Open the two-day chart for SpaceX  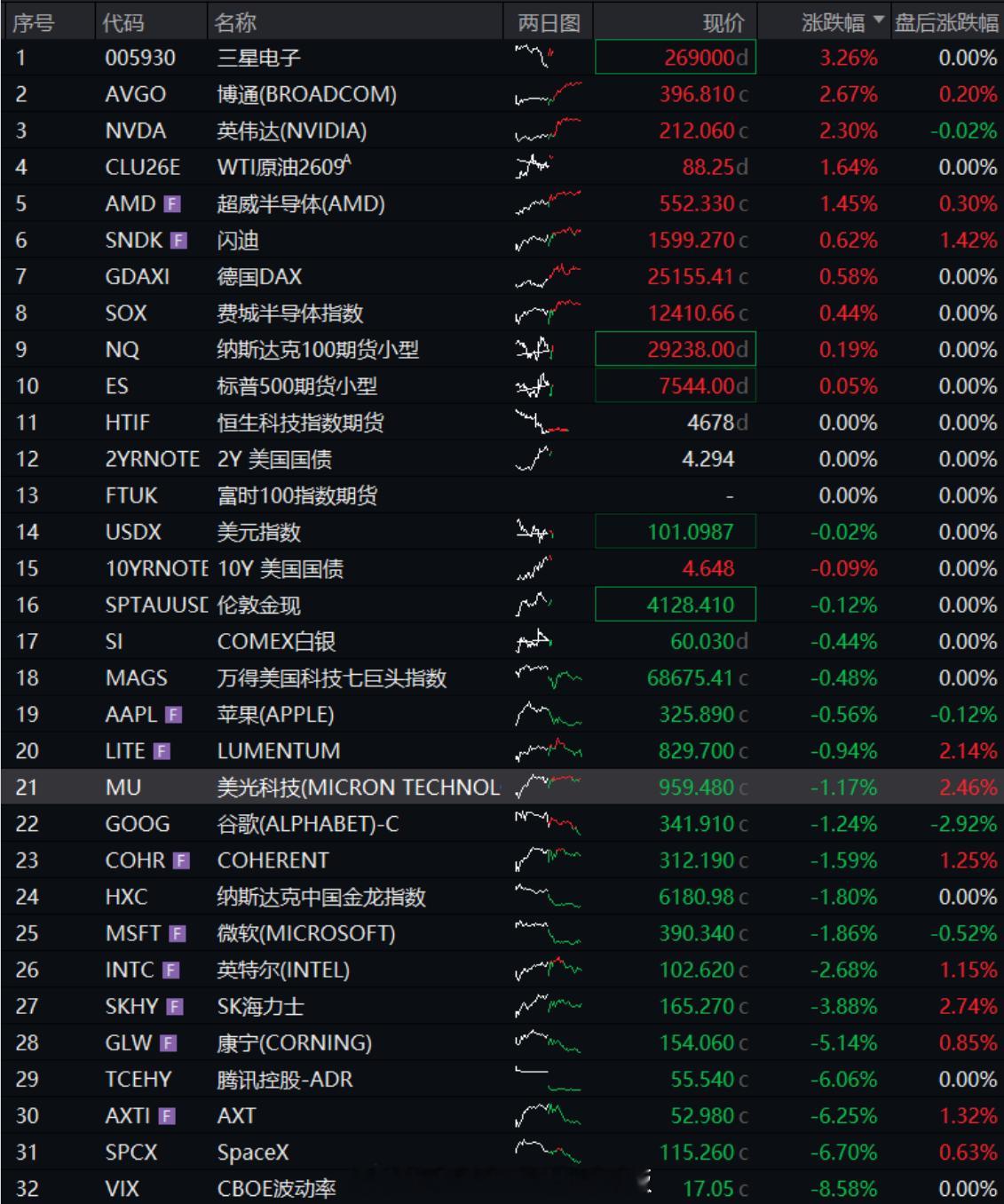click(548, 1152)
